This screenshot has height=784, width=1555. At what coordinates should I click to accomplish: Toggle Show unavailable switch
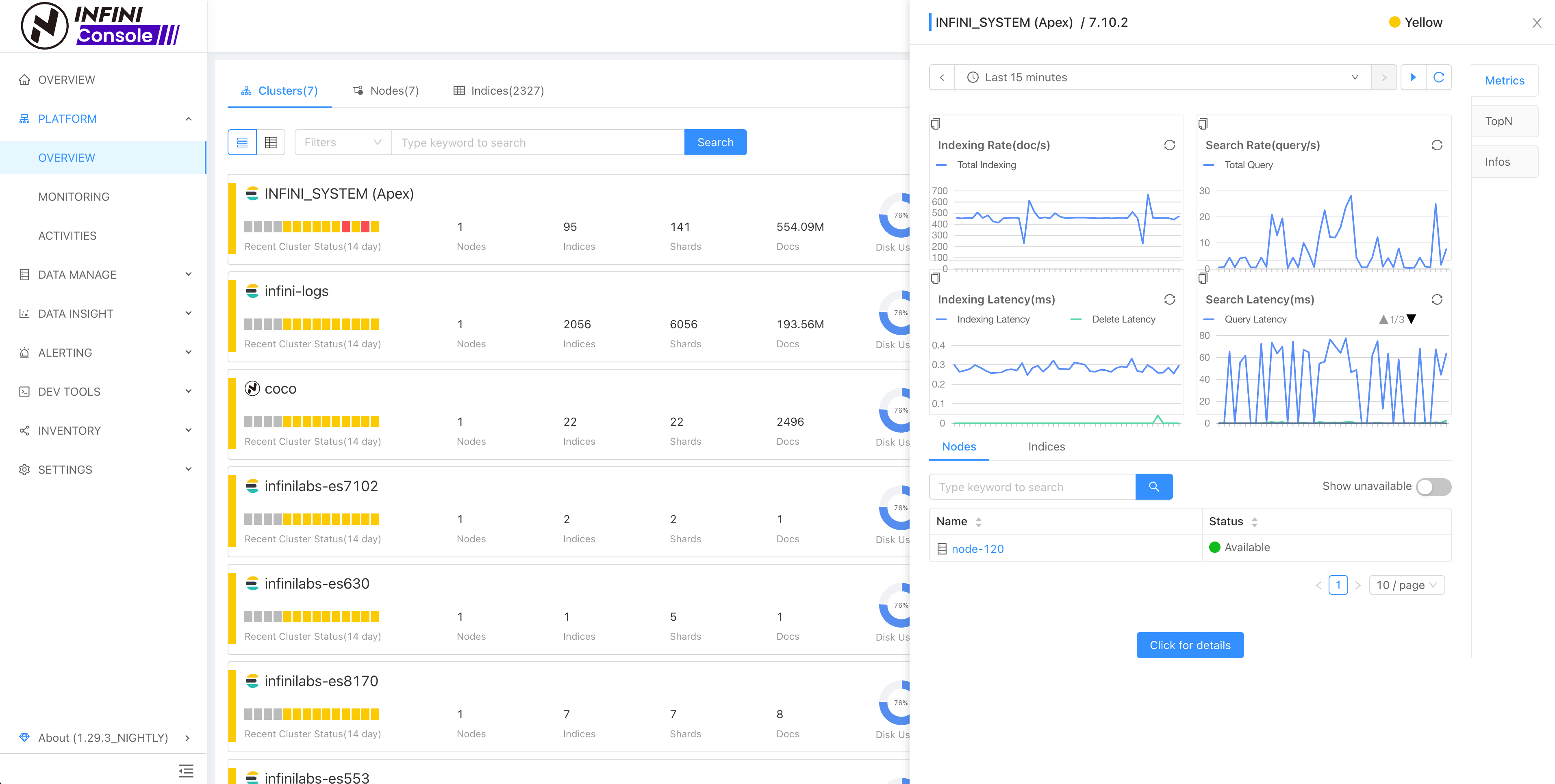[x=1433, y=487]
